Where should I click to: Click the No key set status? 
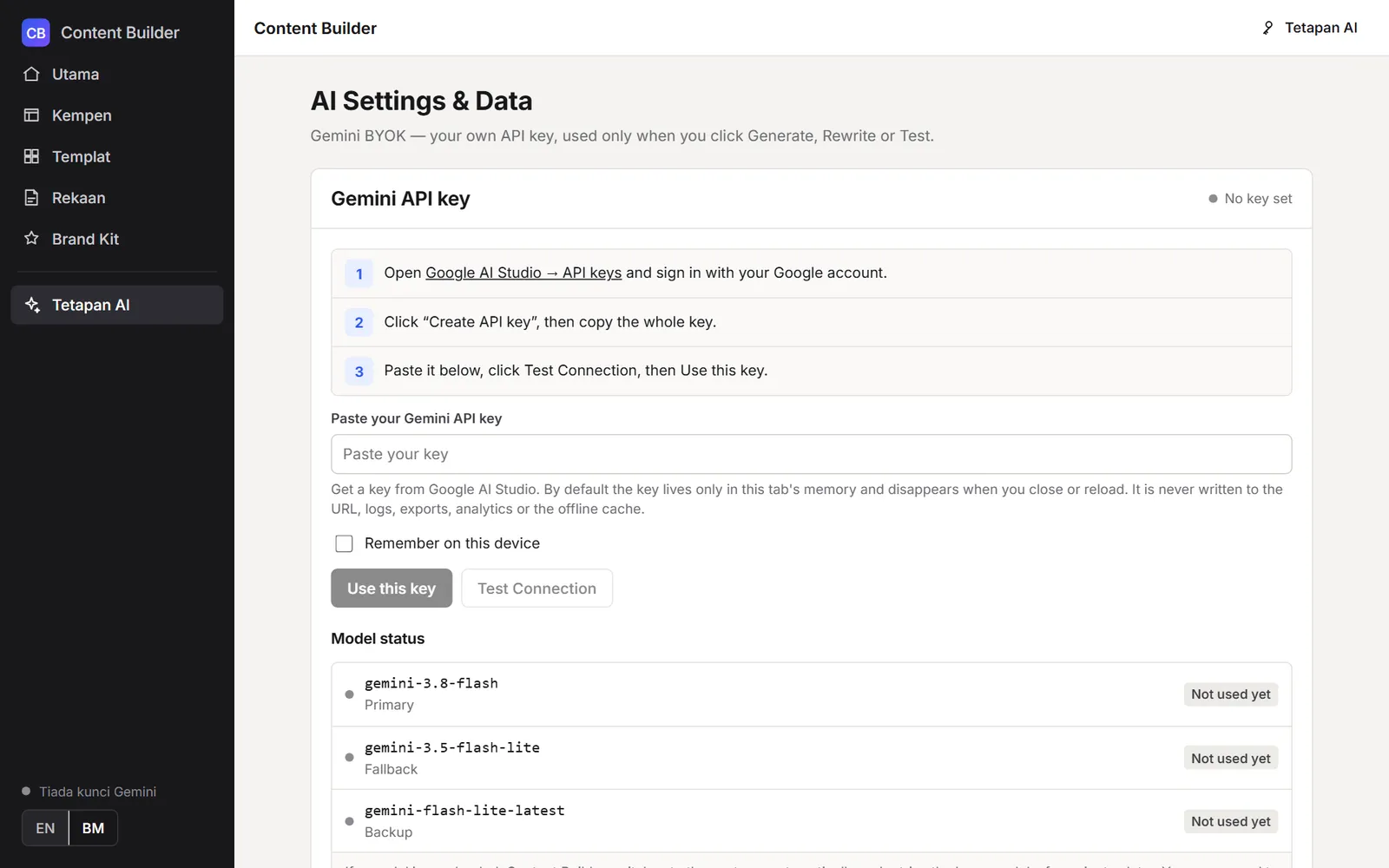click(1250, 199)
